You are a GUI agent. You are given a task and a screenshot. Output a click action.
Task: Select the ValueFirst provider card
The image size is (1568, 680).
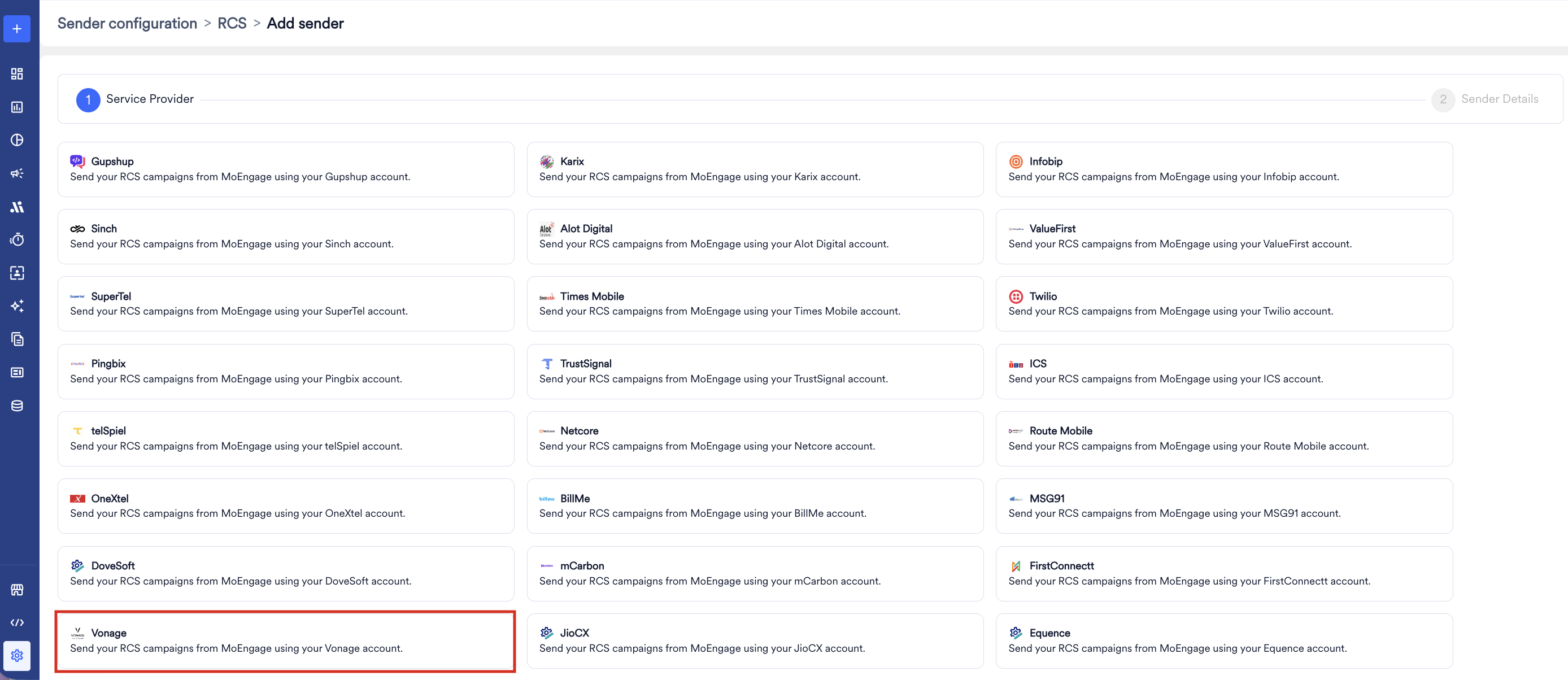pos(1224,237)
